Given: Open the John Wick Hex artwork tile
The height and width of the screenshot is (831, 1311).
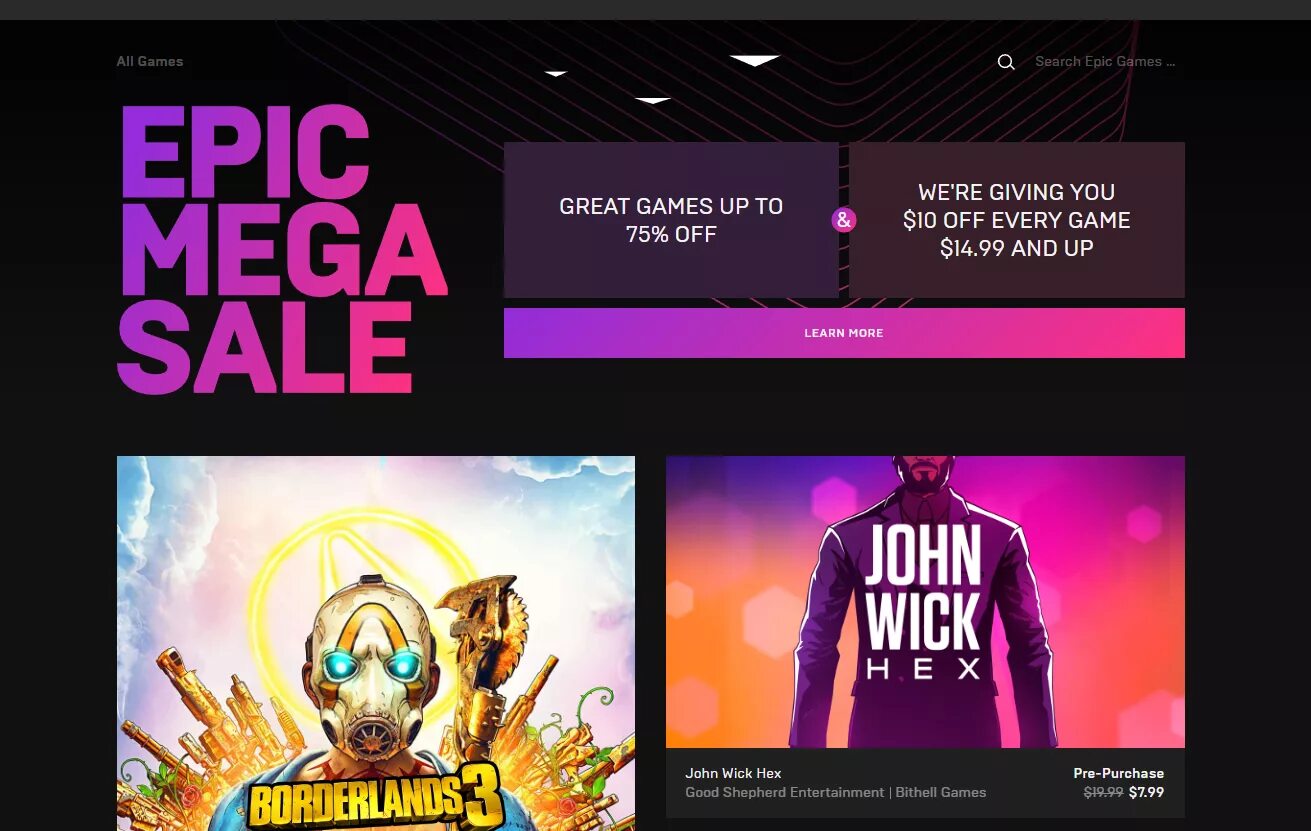Looking at the screenshot, I should 925,602.
